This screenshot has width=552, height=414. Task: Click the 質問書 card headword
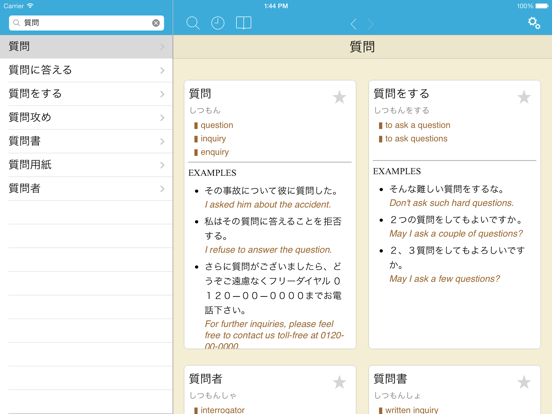tap(390, 379)
